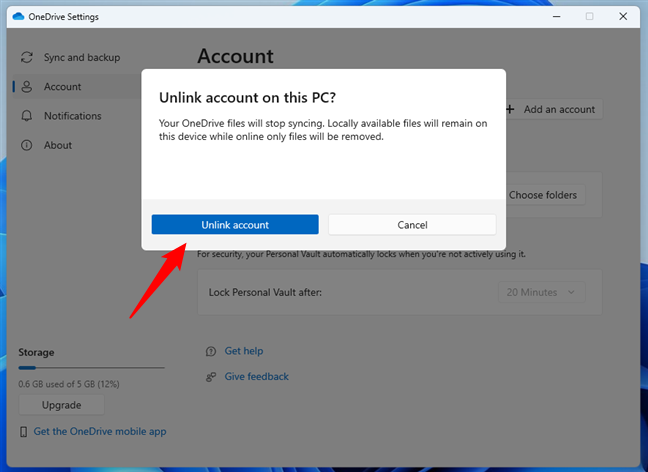Expand the 20 Minutes lock dropdown

[541, 292]
